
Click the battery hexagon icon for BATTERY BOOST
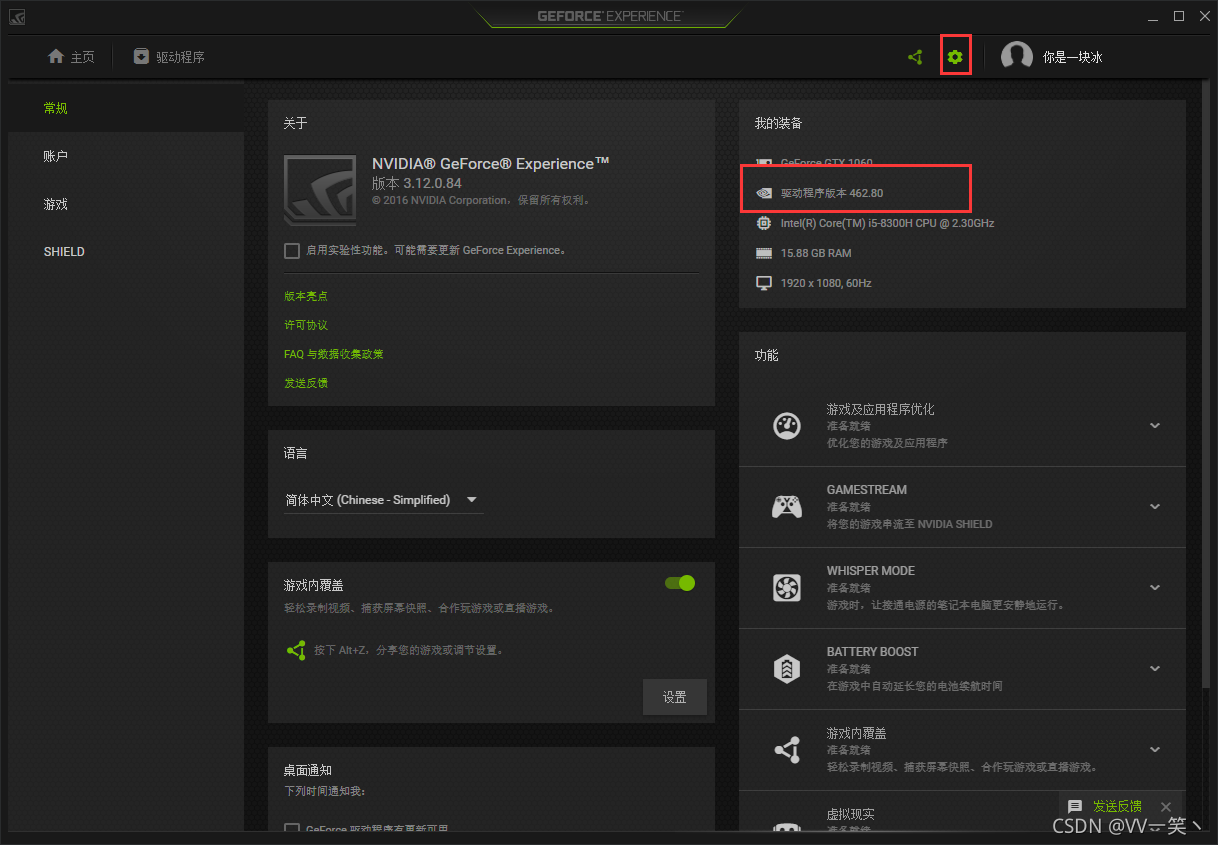tap(787, 668)
